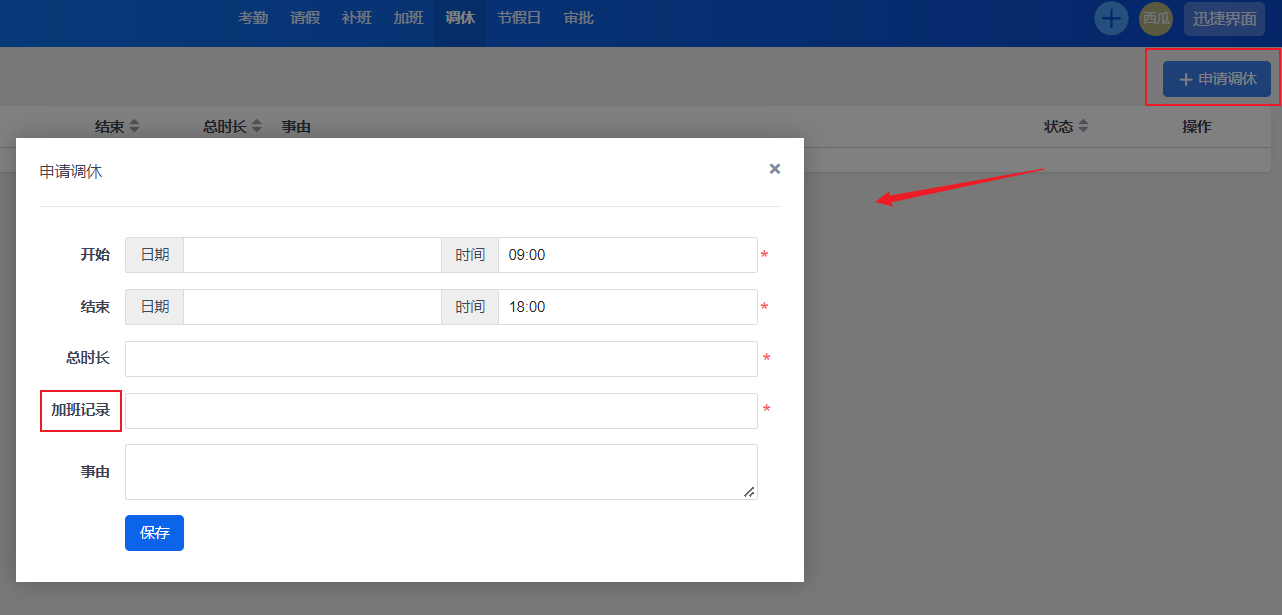Viewport: 1282px width, 615px height.
Task: Click the 事由 column header
Action: point(296,127)
